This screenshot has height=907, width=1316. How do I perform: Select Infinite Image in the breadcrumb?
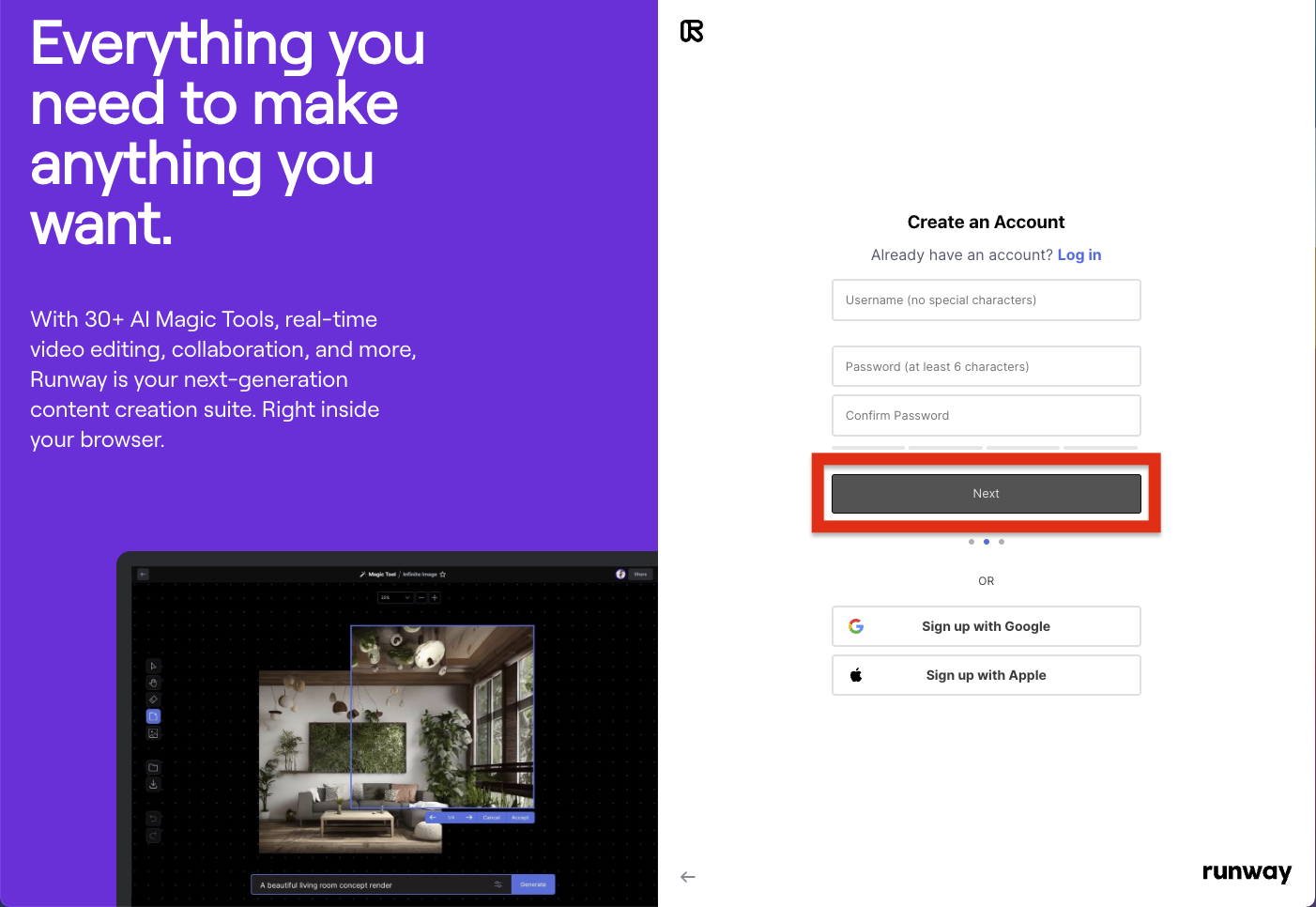point(421,574)
